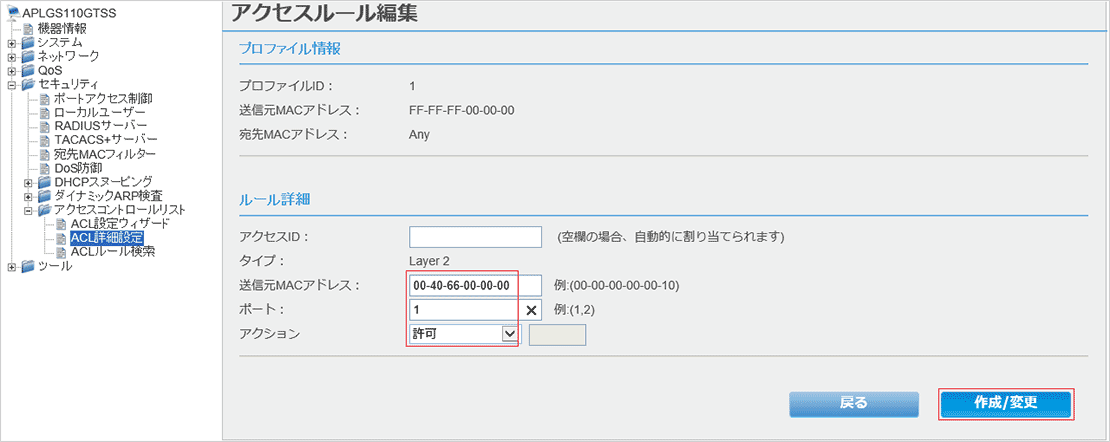1110x442 pixels.
Task: Expand the ネットワーク folder
Action: [x=11, y=57]
